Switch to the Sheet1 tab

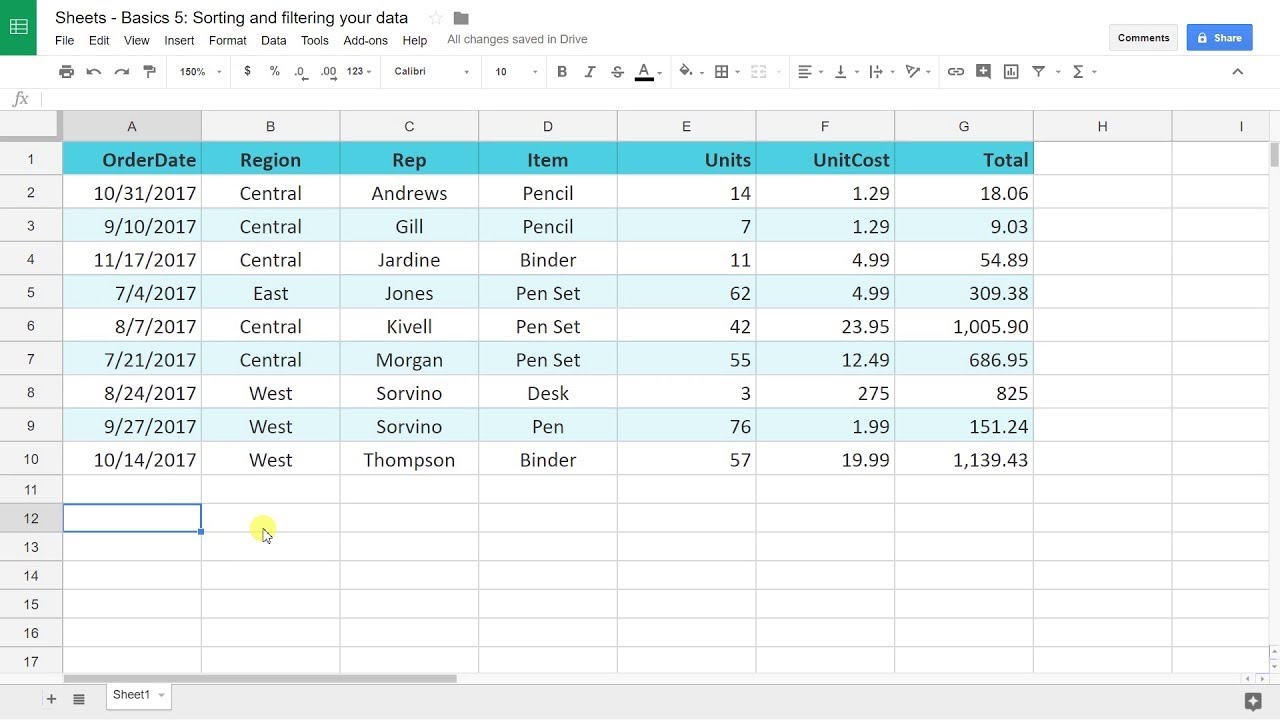pyautogui.click(x=131, y=695)
